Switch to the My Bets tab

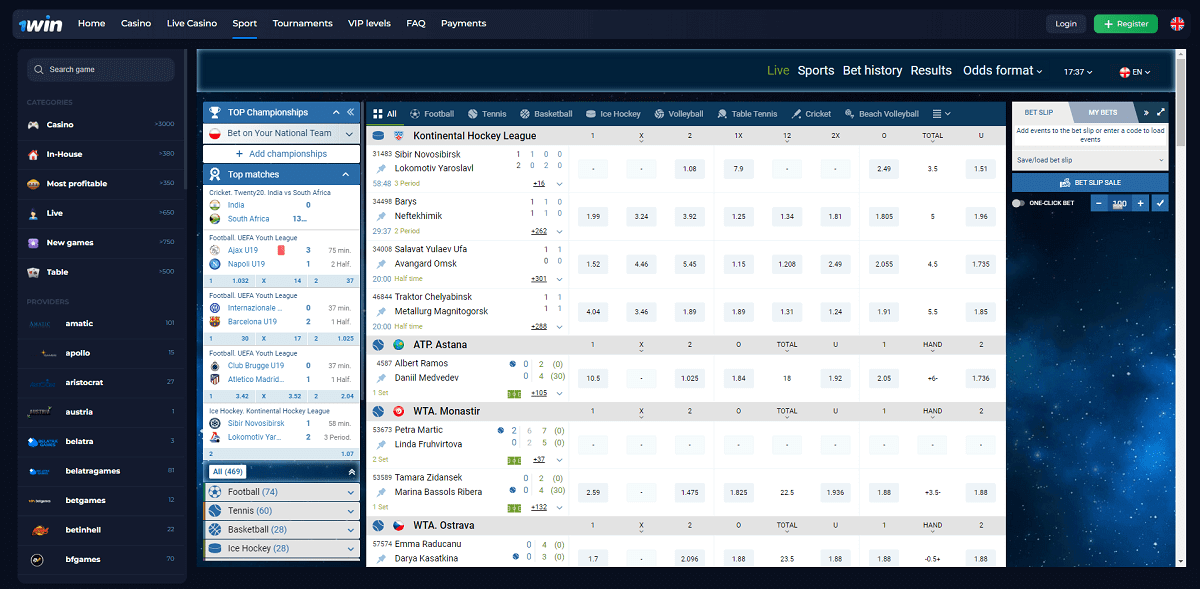1103,112
